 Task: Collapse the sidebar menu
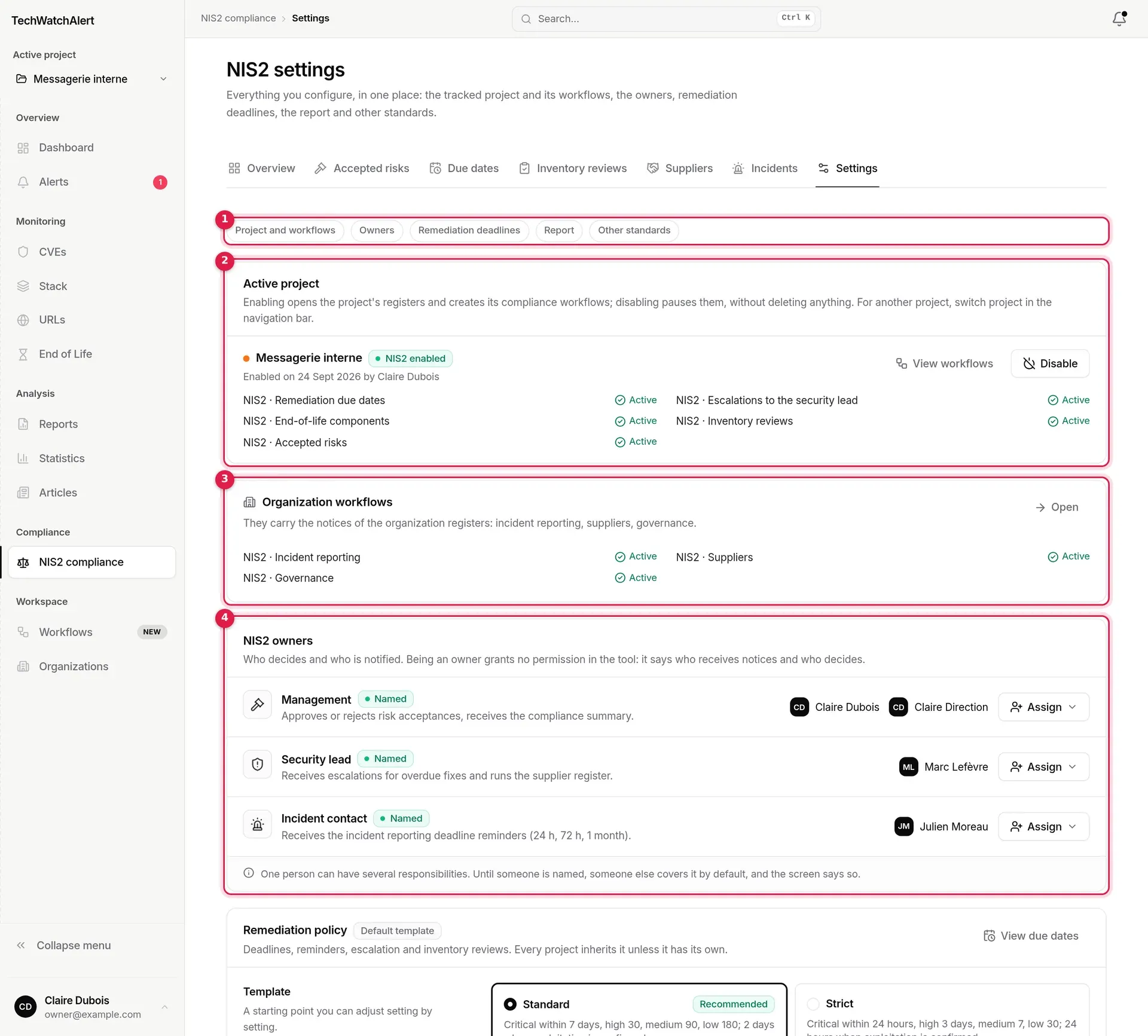(x=64, y=945)
